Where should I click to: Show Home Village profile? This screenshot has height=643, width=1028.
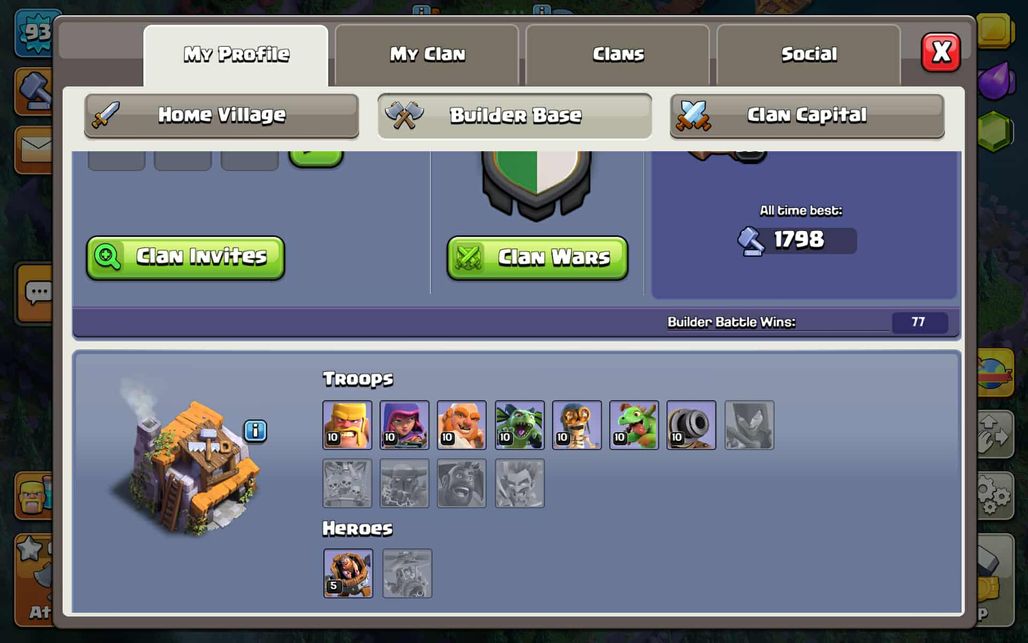point(222,115)
